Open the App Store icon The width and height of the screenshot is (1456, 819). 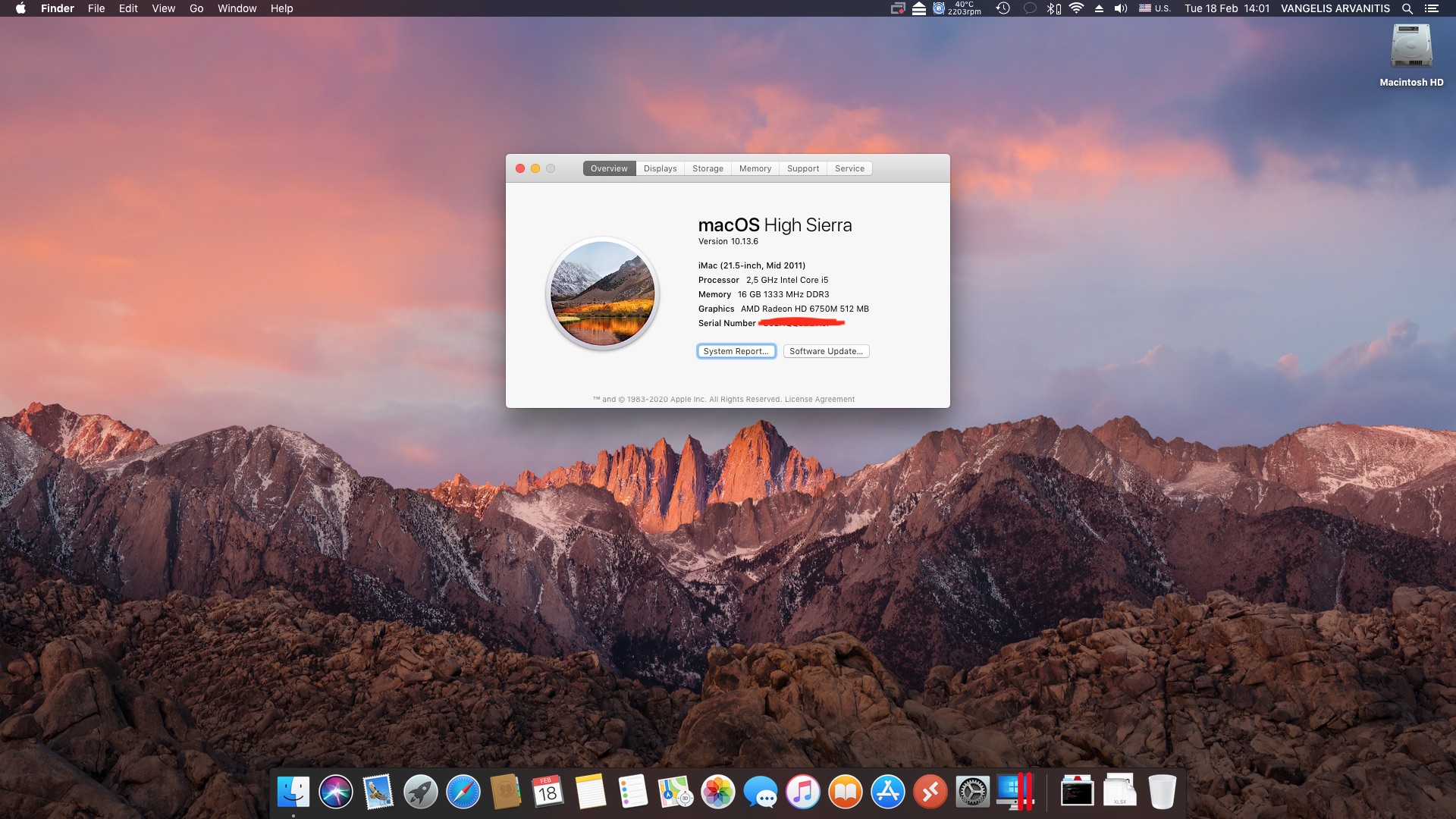pyautogui.click(x=888, y=792)
